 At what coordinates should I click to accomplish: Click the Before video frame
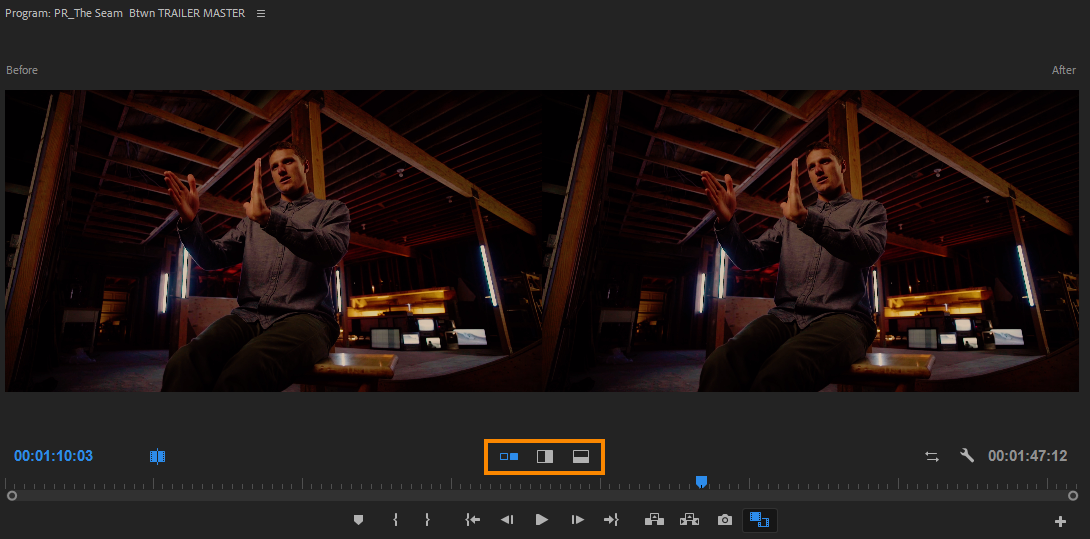coord(273,241)
